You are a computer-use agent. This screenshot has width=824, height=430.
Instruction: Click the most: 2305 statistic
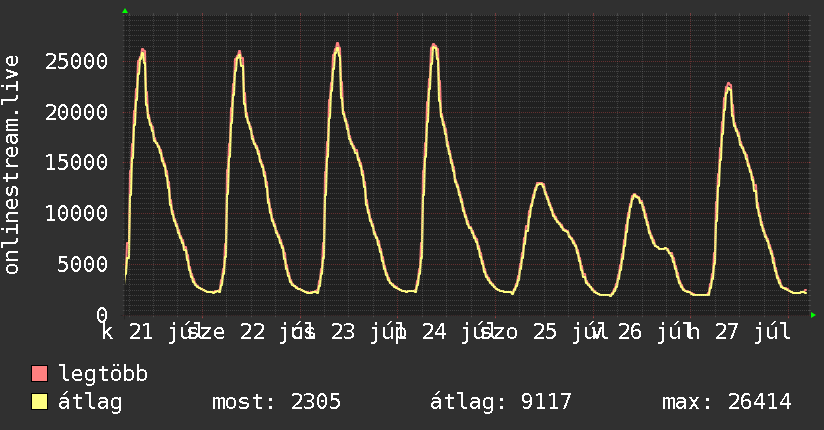pos(276,402)
